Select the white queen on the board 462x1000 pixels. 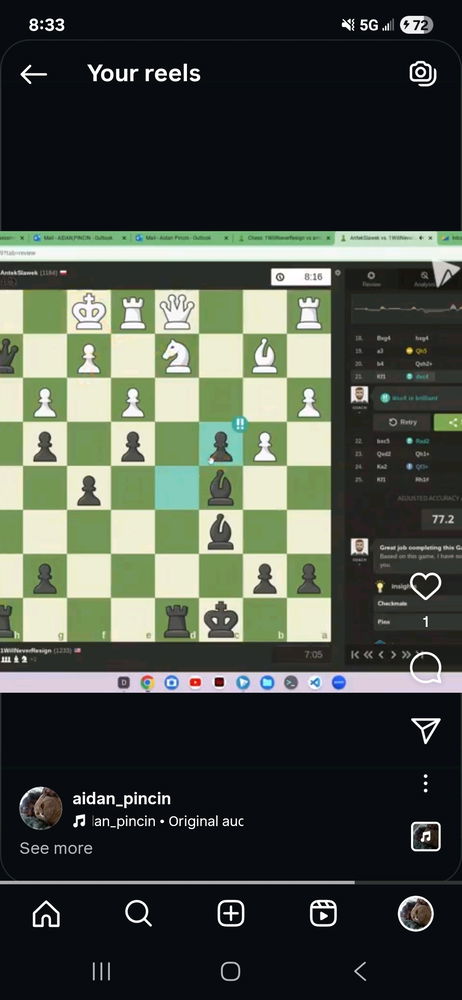pos(177,311)
